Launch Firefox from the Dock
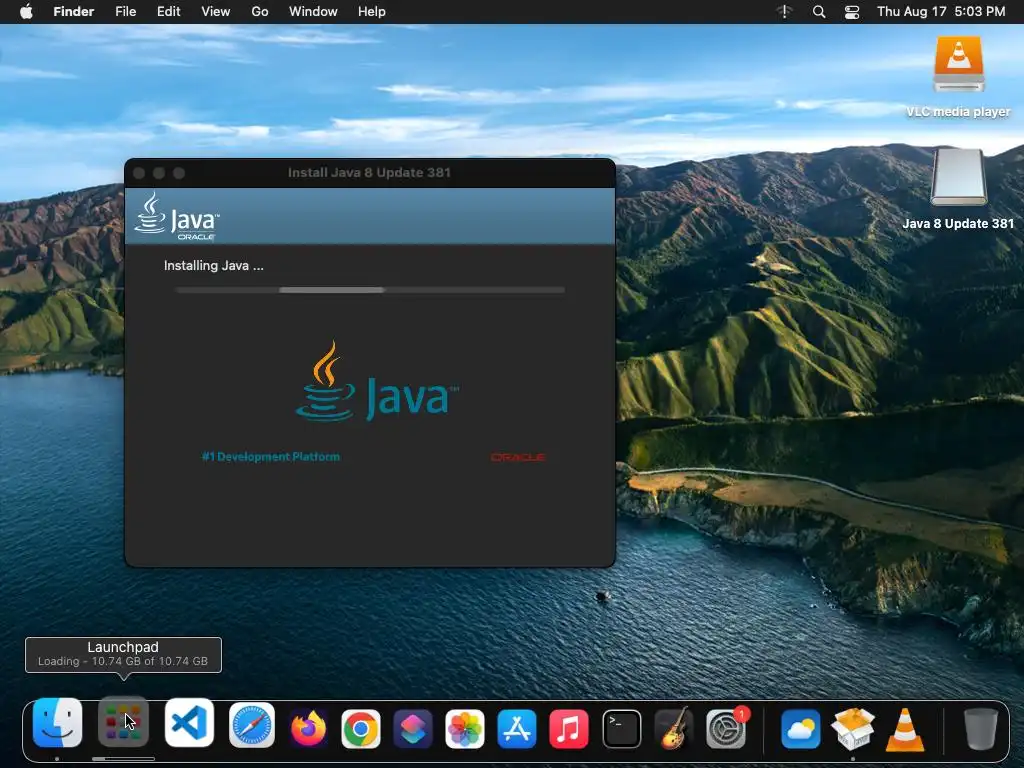 tap(308, 728)
